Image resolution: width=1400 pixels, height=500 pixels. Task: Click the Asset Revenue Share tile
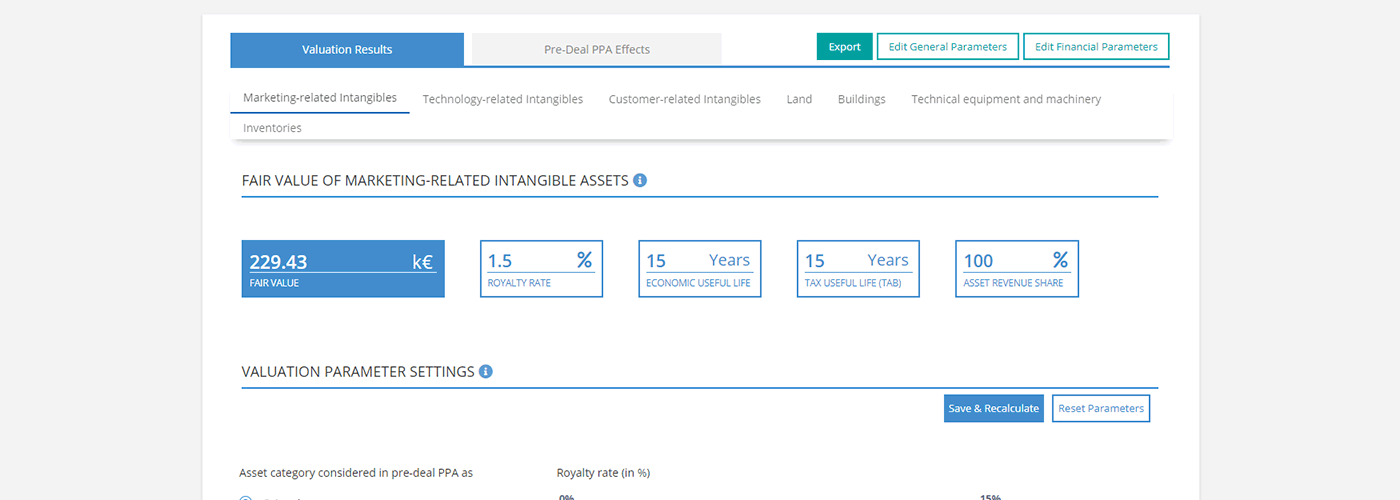(x=1016, y=269)
